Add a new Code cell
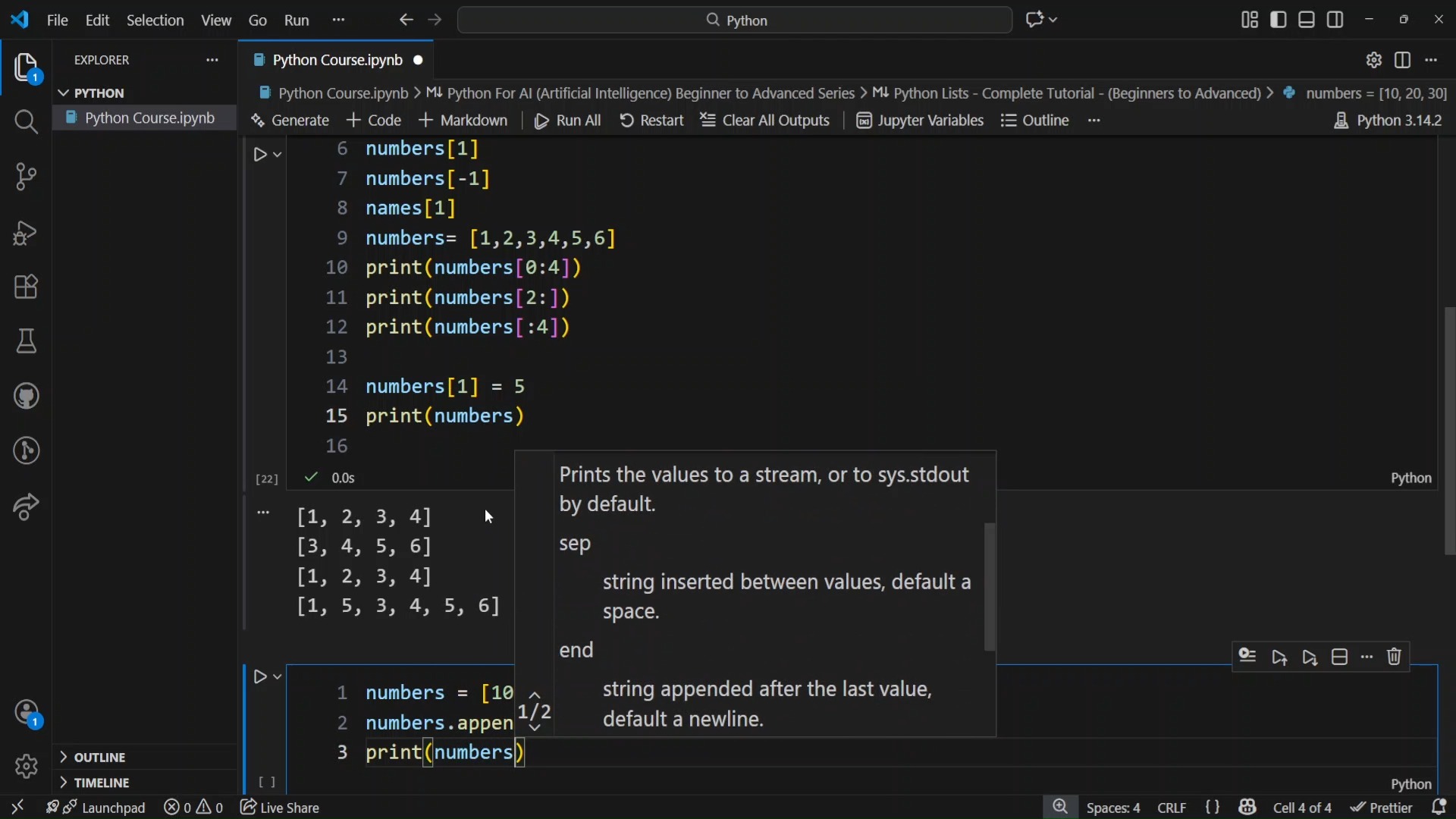 tap(374, 121)
